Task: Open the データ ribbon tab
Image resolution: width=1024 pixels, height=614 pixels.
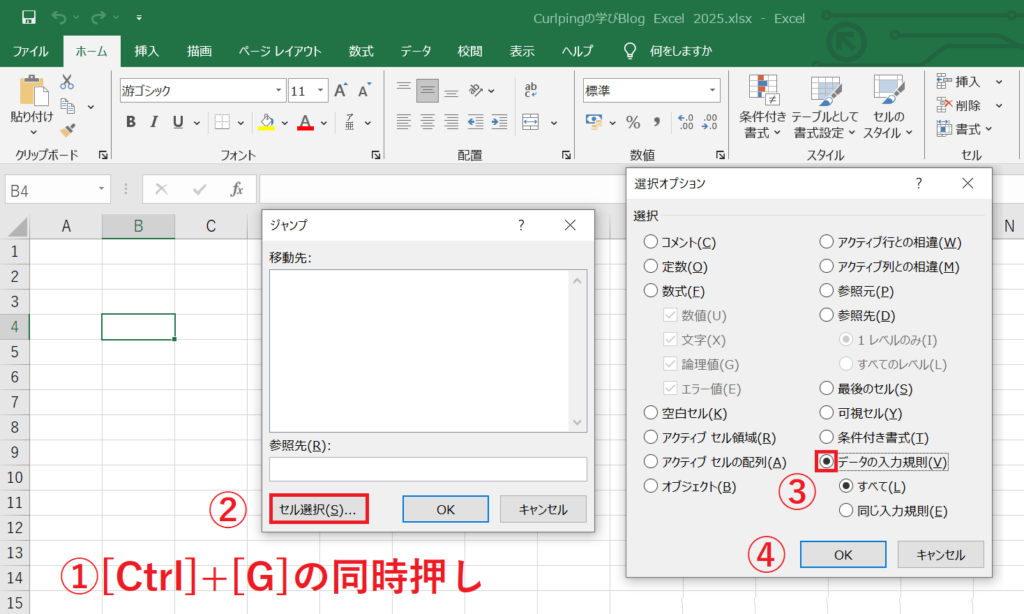Action: click(x=416, y=51)
